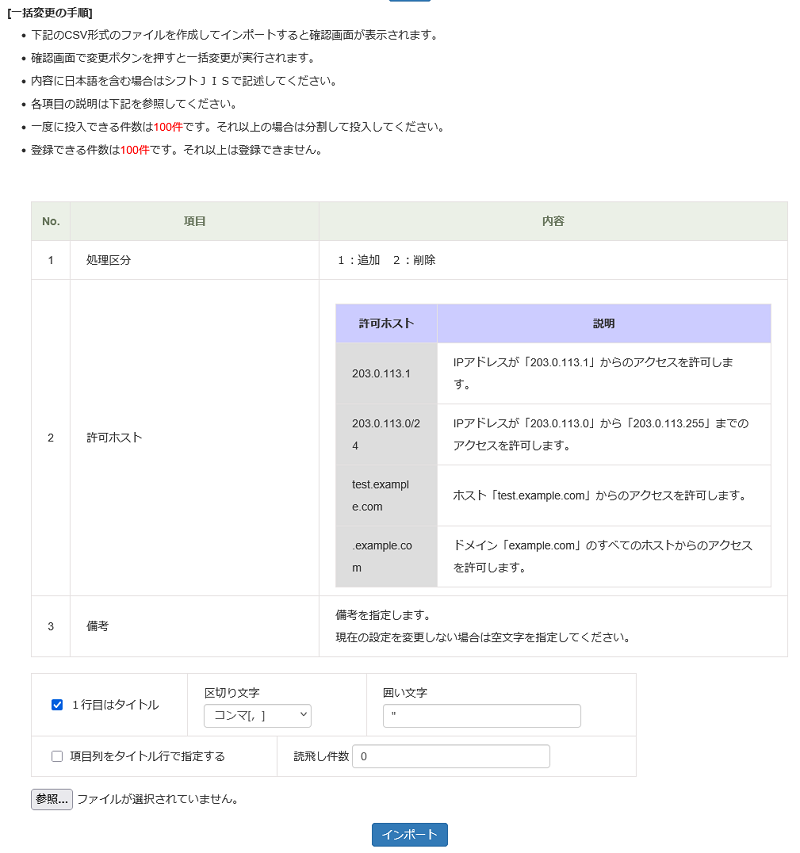The image size is (800, 853).
Task: Click the delimiter dropdown chevron arrow
Action: coord(303,716)
